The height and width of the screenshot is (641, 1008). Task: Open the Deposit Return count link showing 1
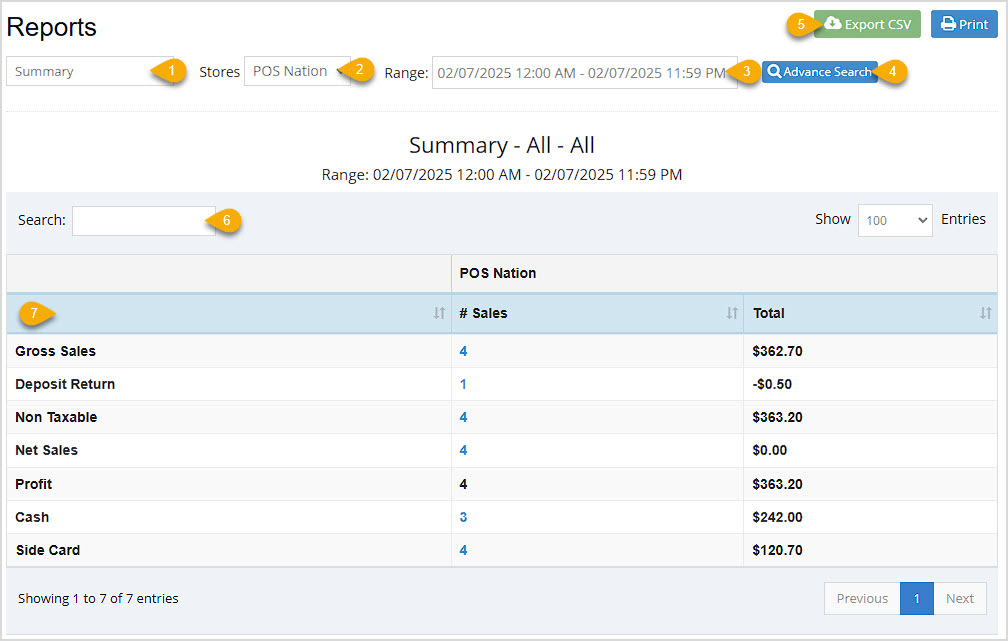[461, 384]
